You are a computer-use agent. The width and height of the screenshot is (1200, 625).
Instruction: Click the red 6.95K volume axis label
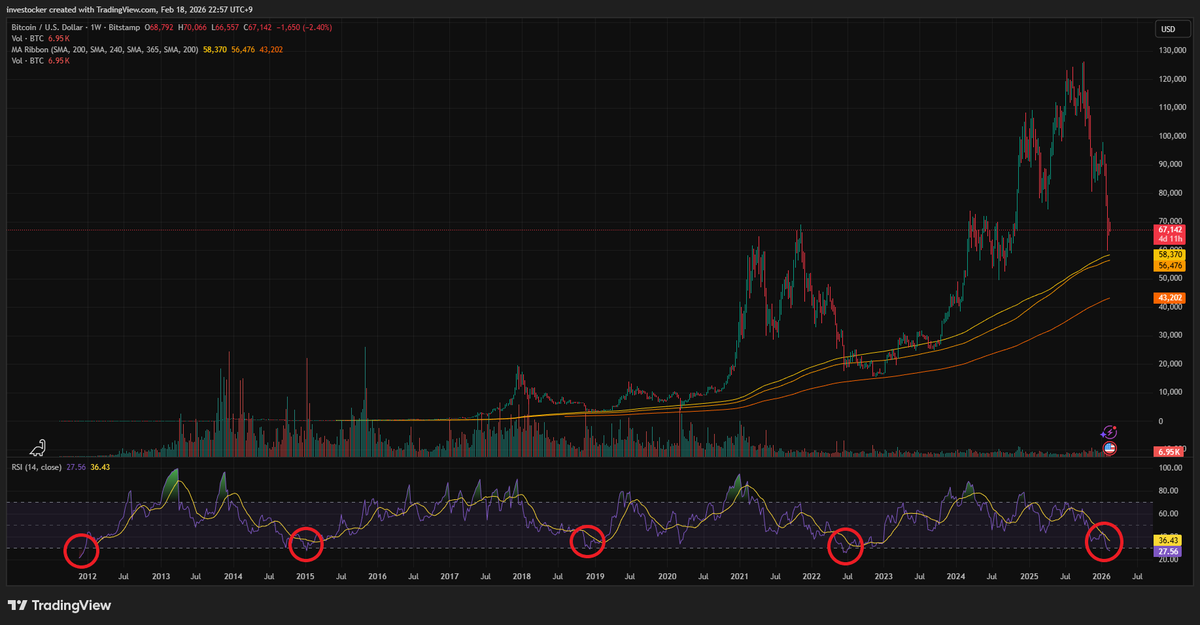[1170, 452]
